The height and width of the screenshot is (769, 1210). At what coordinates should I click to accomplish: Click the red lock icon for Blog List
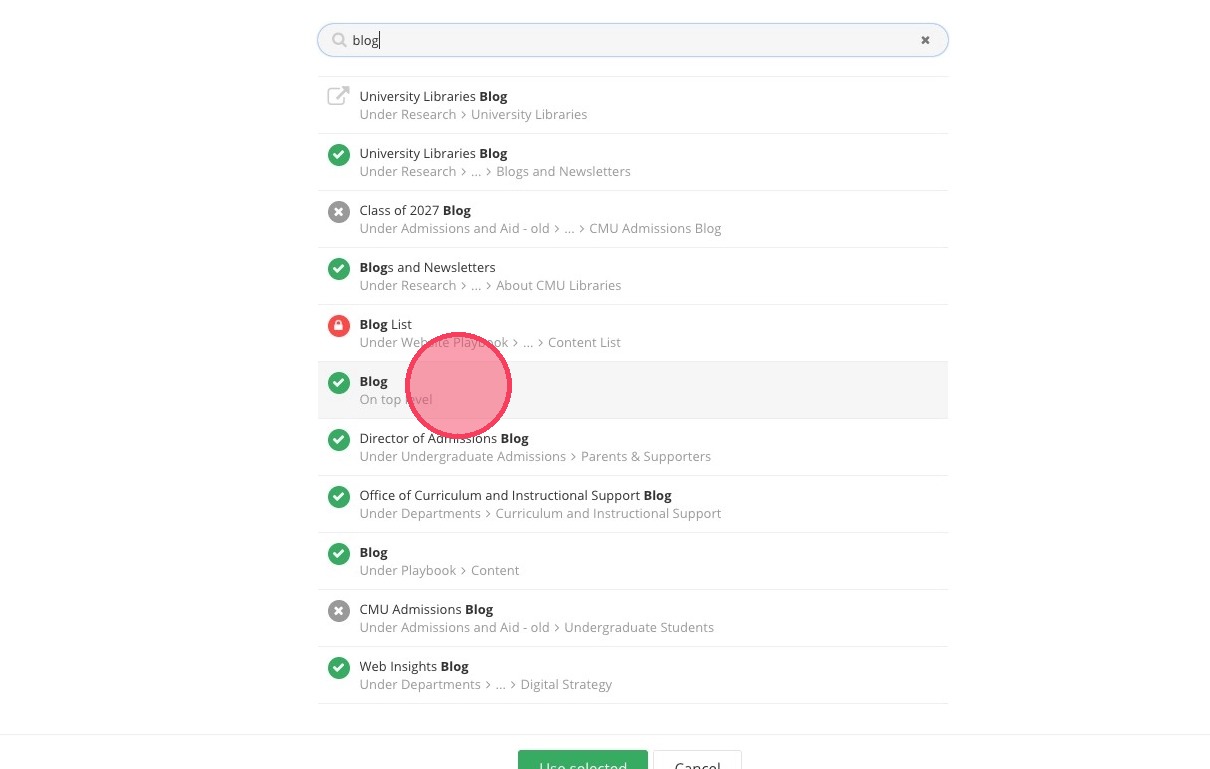click(x=339, y=326)
